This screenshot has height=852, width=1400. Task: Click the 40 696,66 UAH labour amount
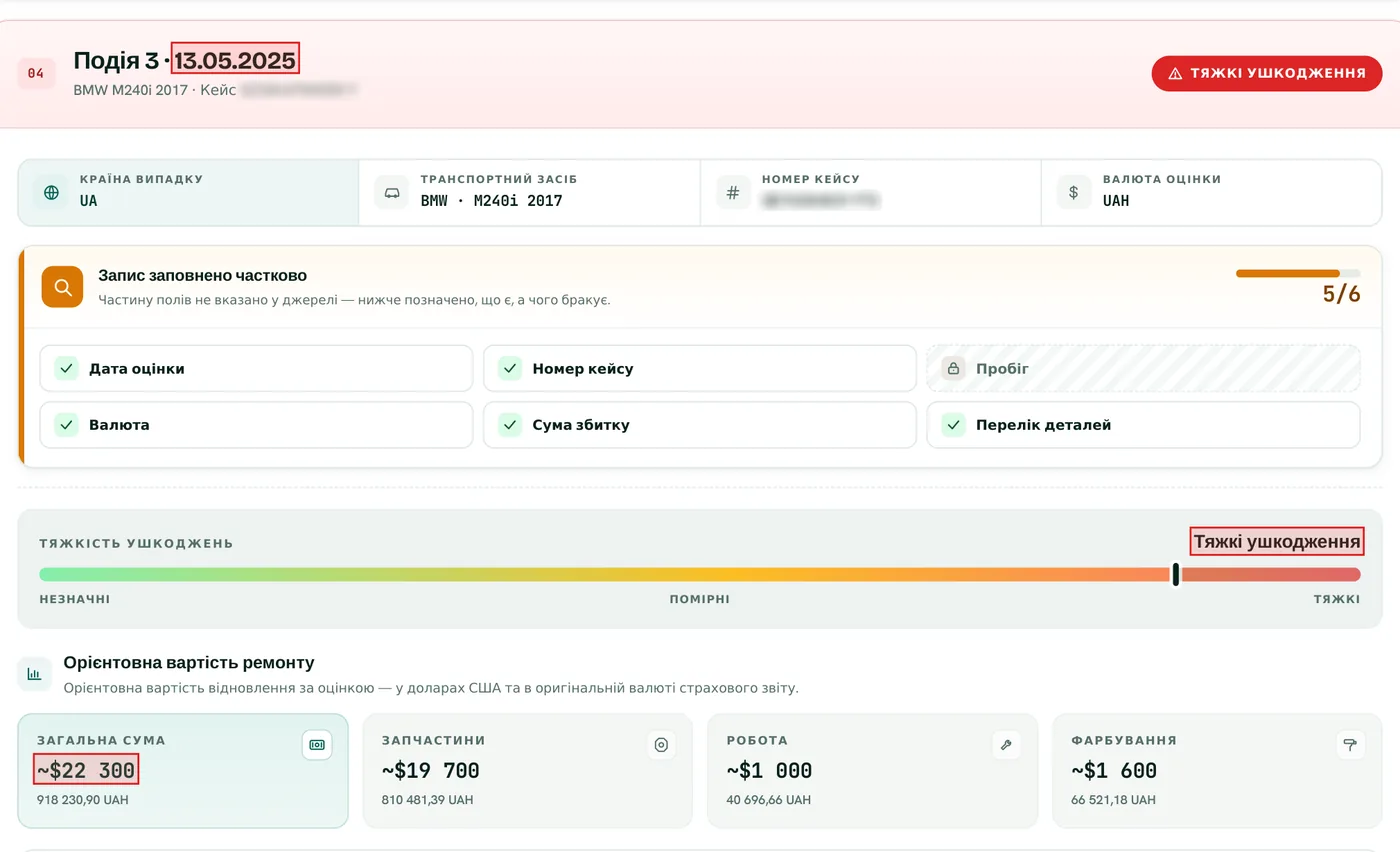coord(769,800)
